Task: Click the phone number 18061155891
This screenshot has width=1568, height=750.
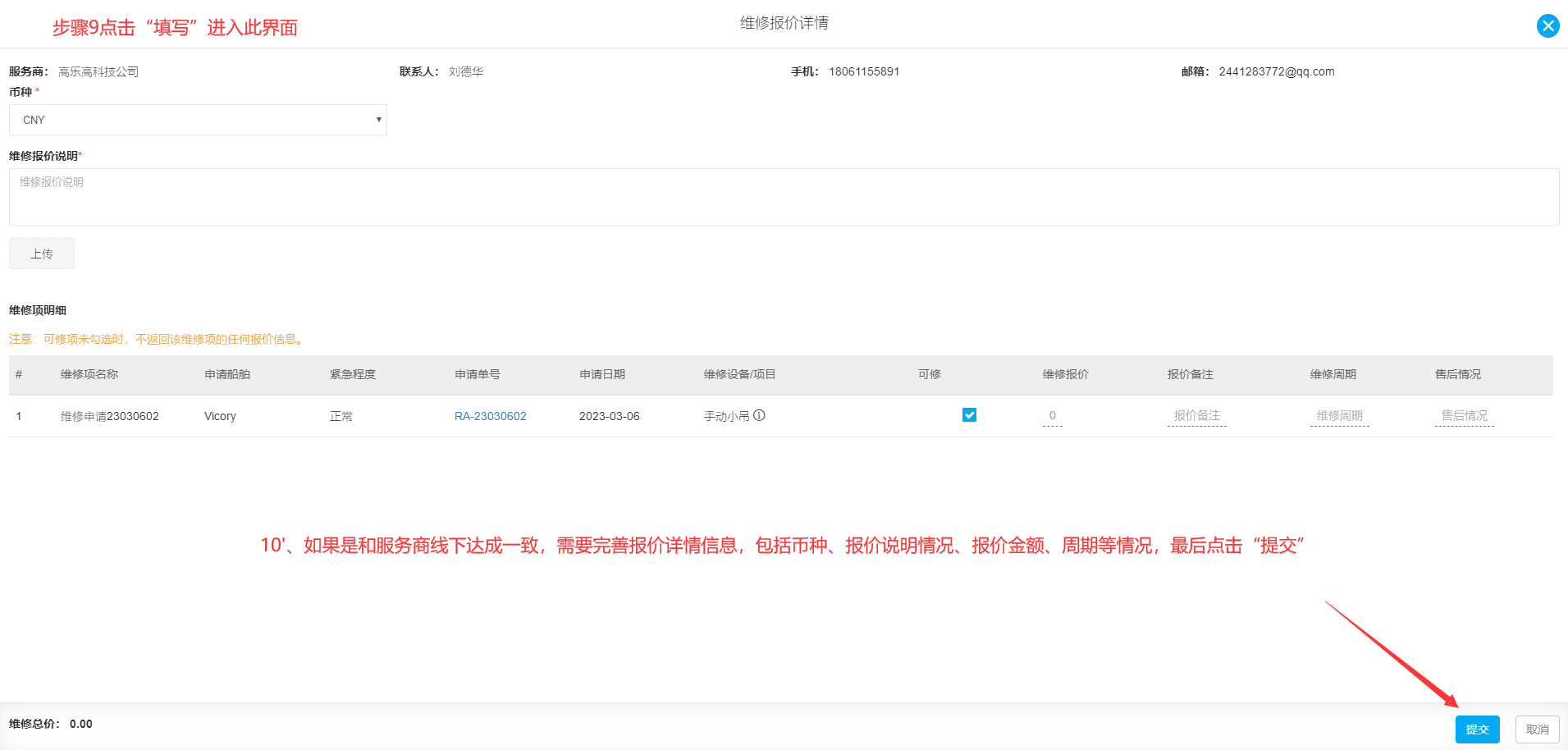Action: coord(864,71)
